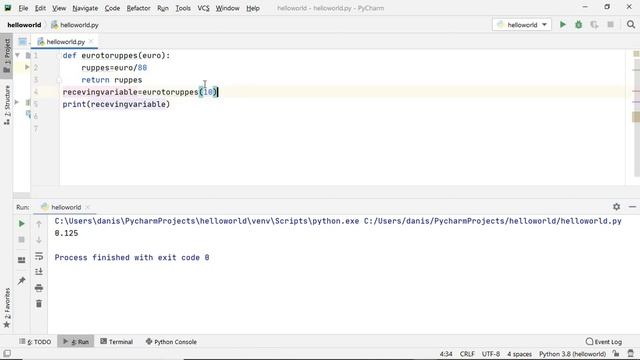Click scroll to end of output icon
Viewport: 640px width, 360px height.
[x=39, y=272]
